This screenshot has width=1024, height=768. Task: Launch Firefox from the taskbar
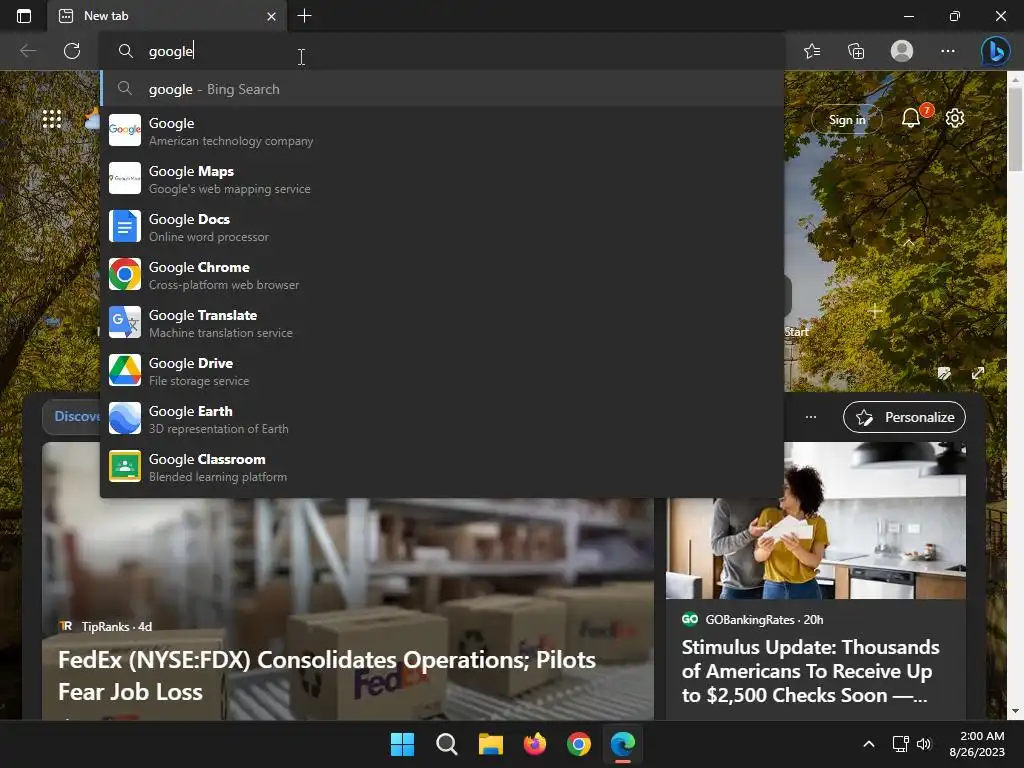535,744
